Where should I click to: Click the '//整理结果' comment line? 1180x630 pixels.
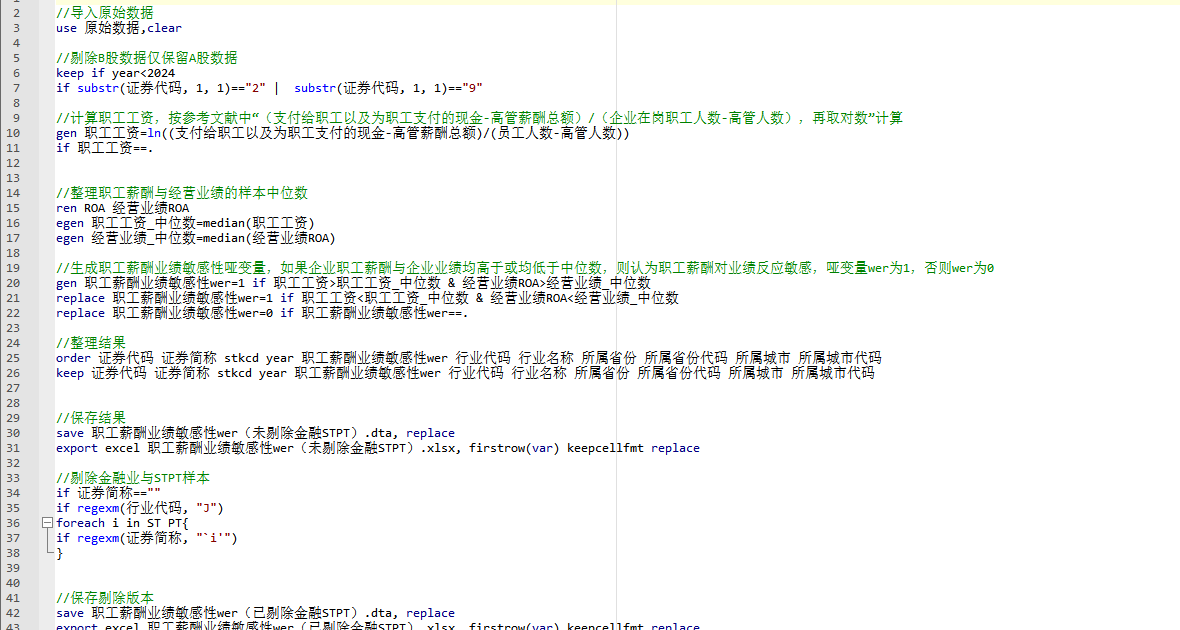91,343
